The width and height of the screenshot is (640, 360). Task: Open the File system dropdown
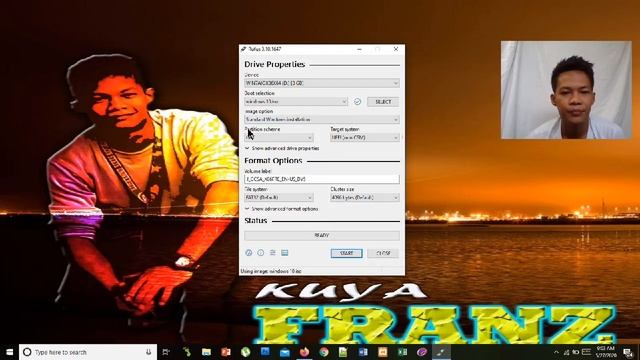point(279,198)
